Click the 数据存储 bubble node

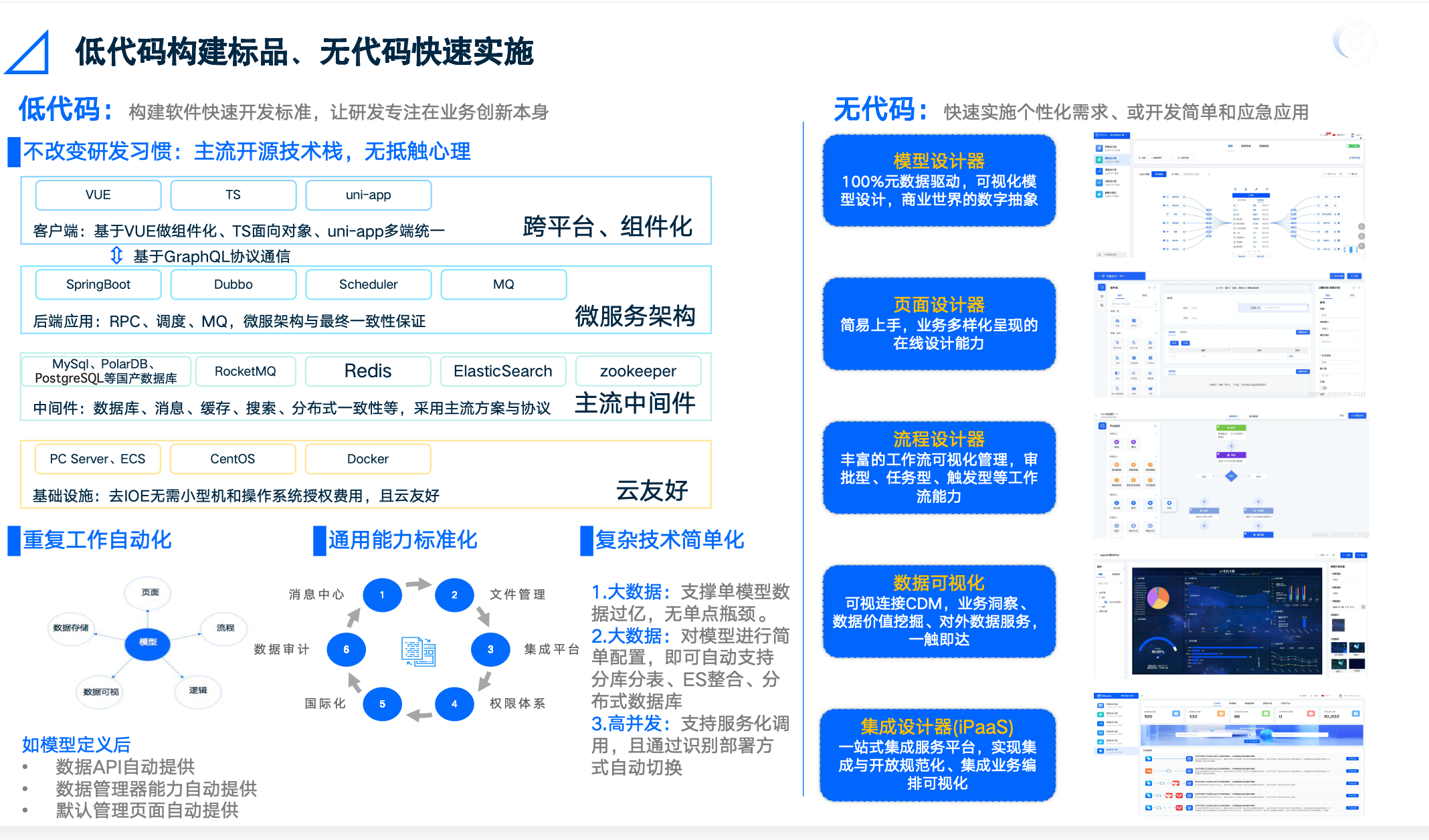pyautogui.click(x=71, y=628)
